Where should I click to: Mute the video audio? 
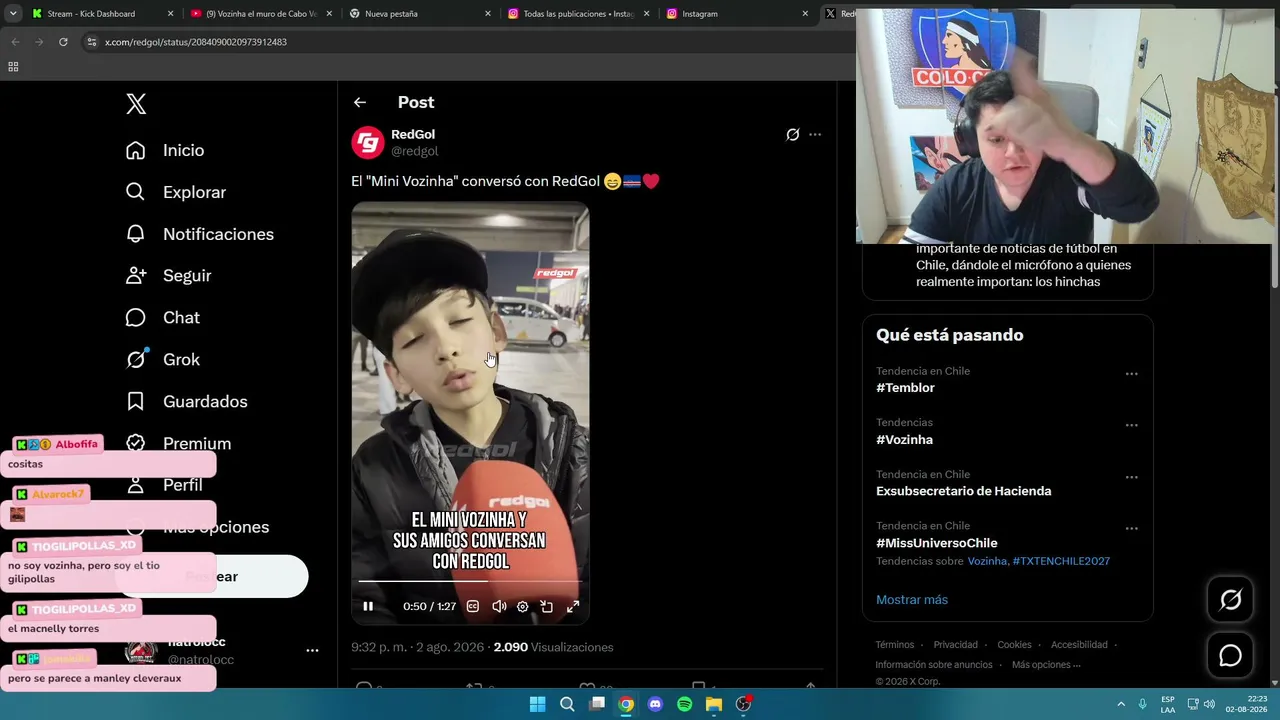tap(499, 607)
